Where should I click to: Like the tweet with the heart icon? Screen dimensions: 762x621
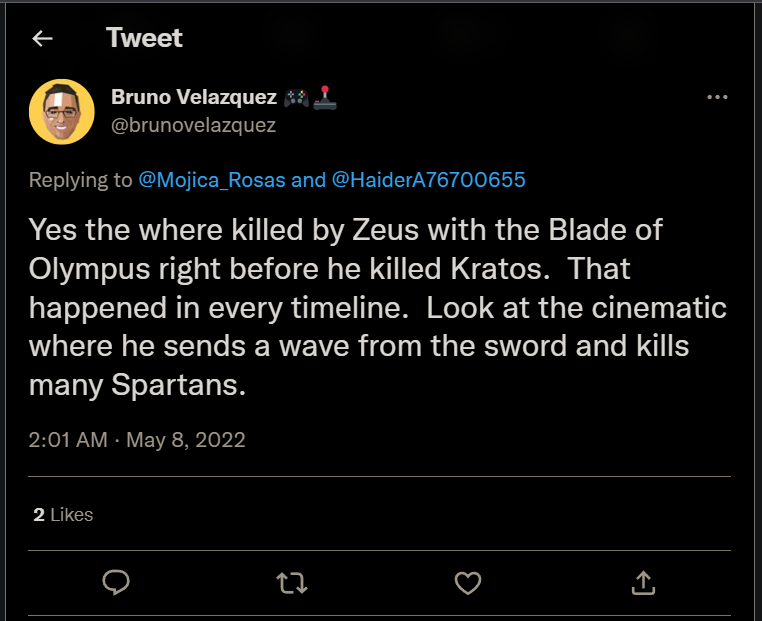click(x=467, y=581)
